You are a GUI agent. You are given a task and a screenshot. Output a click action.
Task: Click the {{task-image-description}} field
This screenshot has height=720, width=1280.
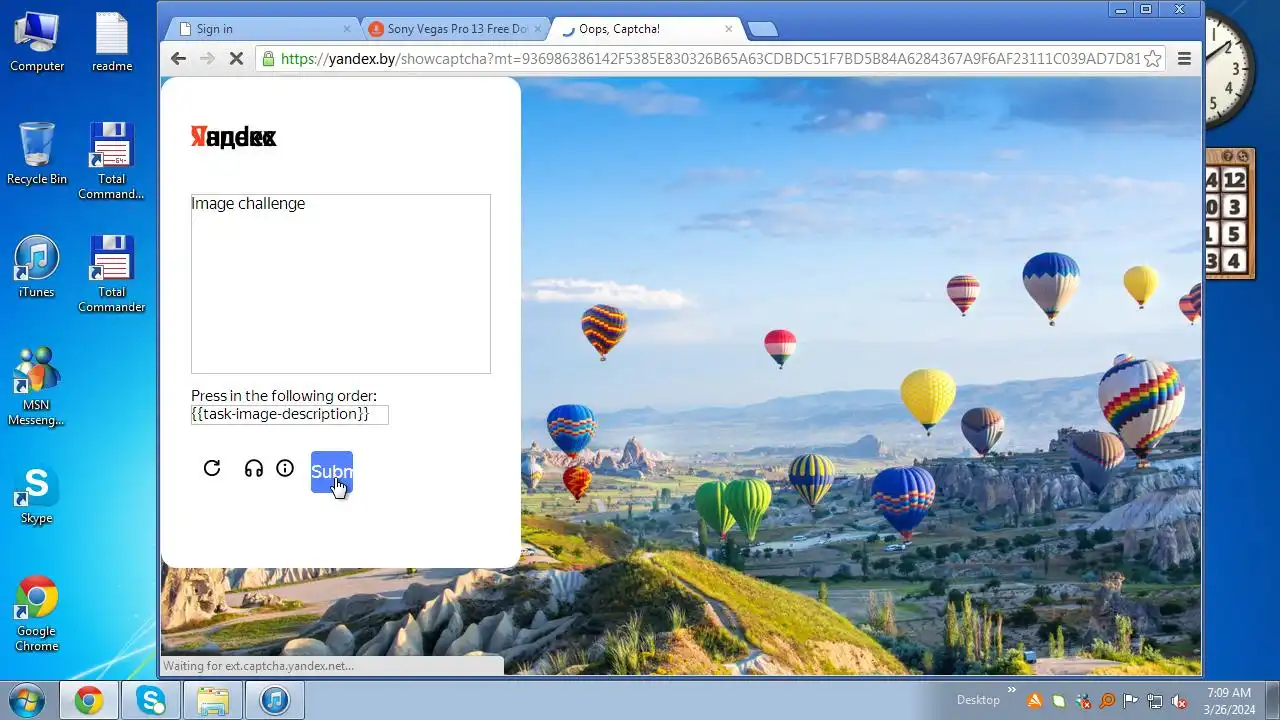(290, 414)
